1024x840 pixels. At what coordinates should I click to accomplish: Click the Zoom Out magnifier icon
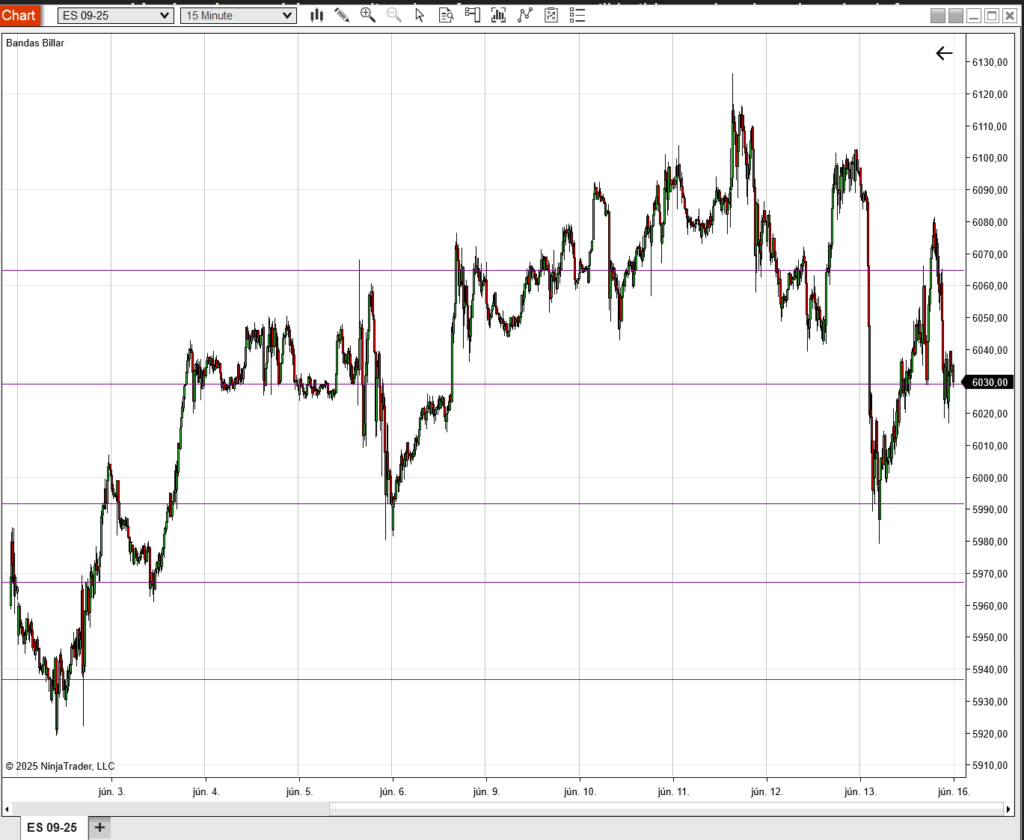[x=394, y=15]
